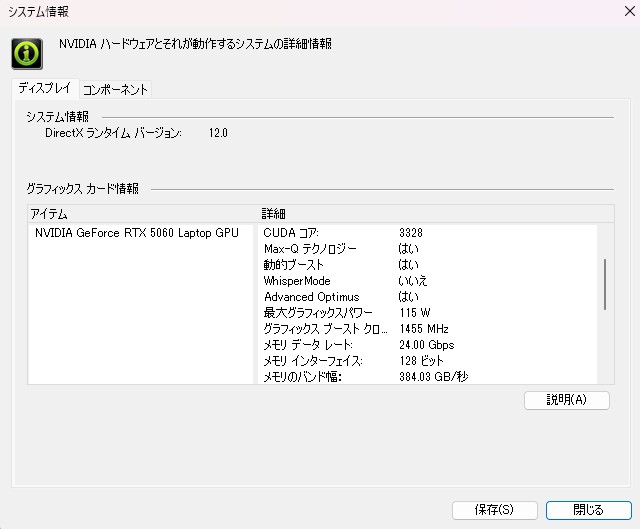Select the メモリ インターフェイス label
Screen dimensions: 640x529
tap(313, 361)
